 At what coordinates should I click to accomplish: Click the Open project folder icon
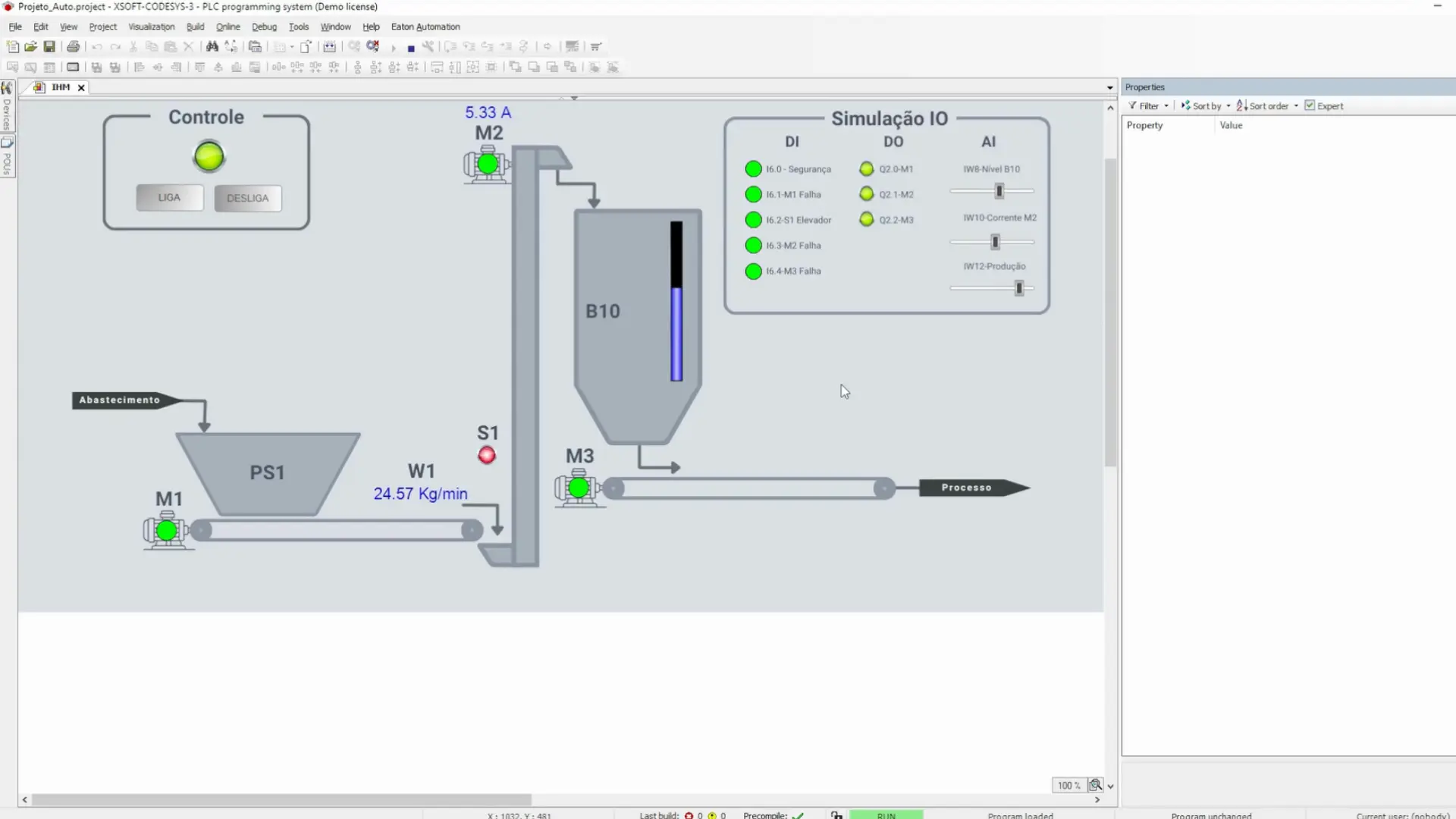30,46
